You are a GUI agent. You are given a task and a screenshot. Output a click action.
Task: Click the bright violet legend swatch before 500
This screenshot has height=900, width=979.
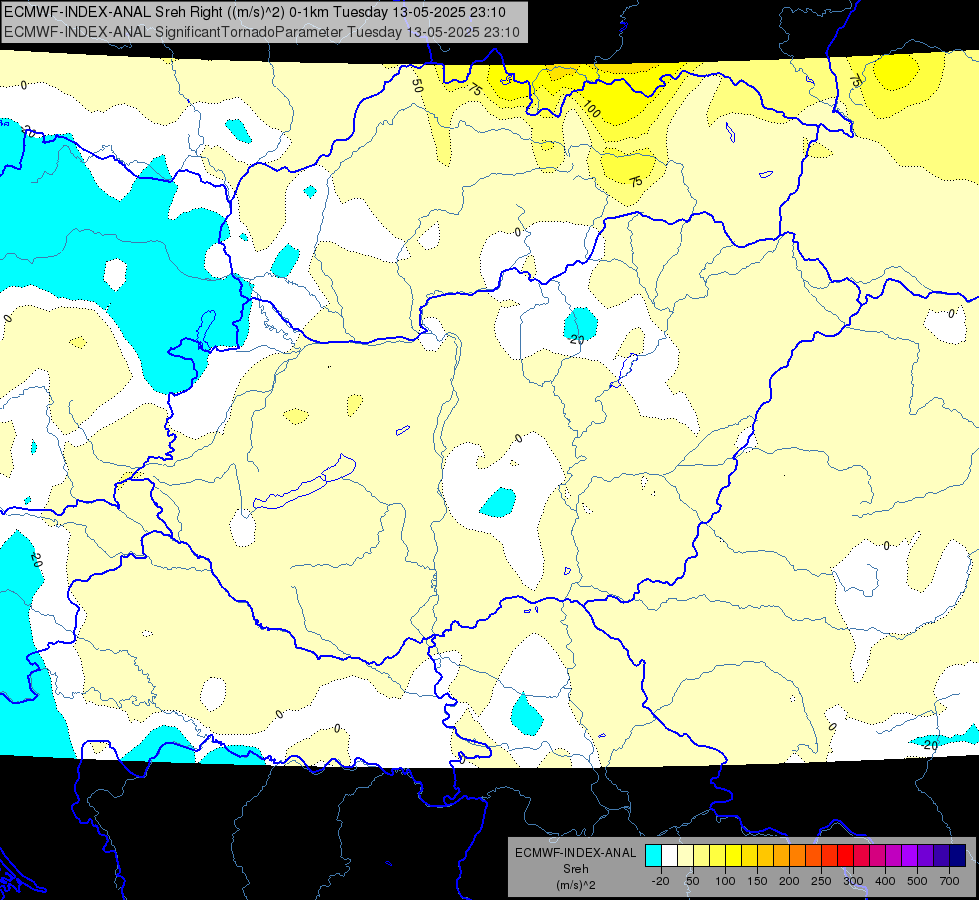coord(910,856)
